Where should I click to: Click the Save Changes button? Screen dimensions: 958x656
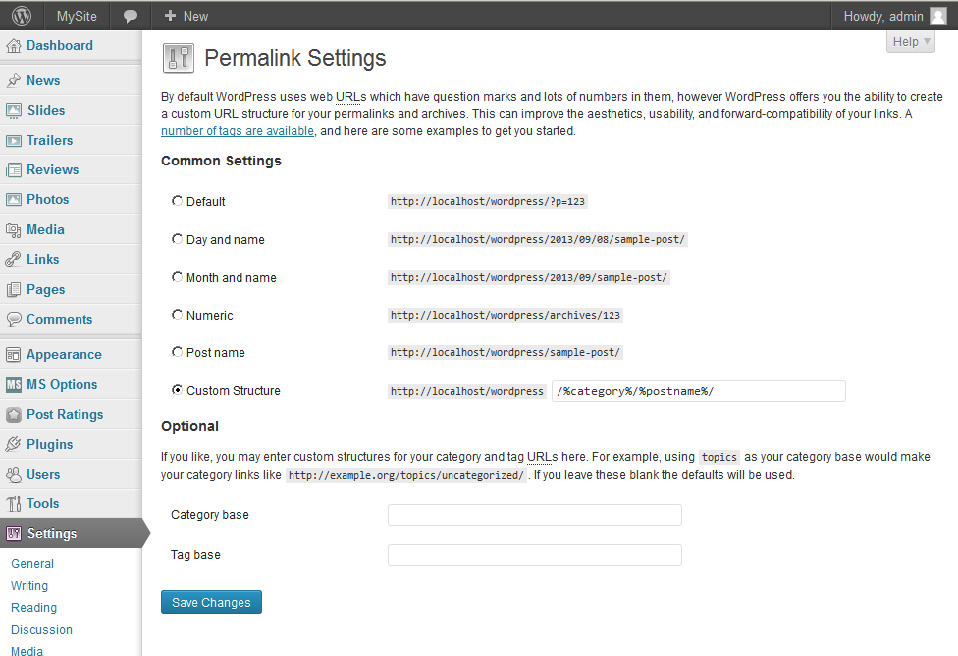(211, 602)
